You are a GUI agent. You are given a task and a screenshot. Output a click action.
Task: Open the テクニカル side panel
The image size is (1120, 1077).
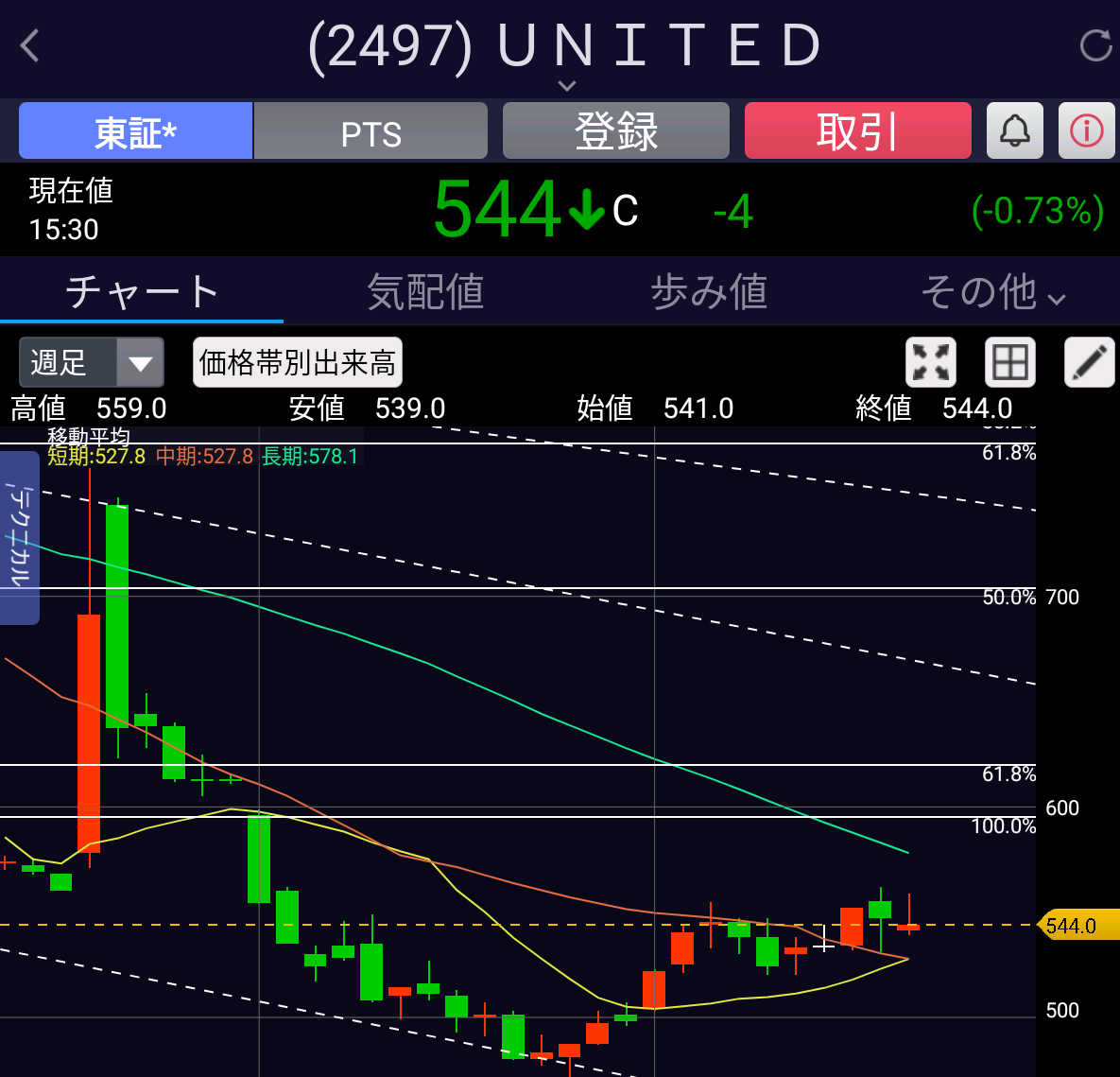tap(20, 537)
